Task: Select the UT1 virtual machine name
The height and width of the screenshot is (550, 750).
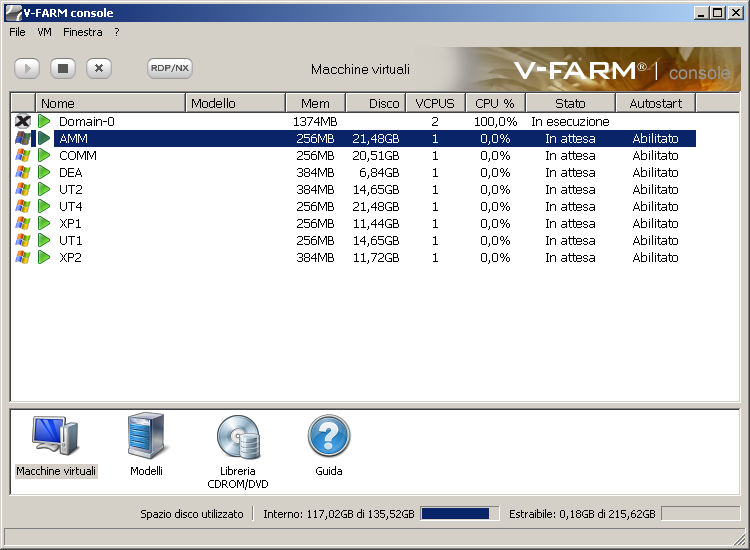Action: click(x=70, y=241)
